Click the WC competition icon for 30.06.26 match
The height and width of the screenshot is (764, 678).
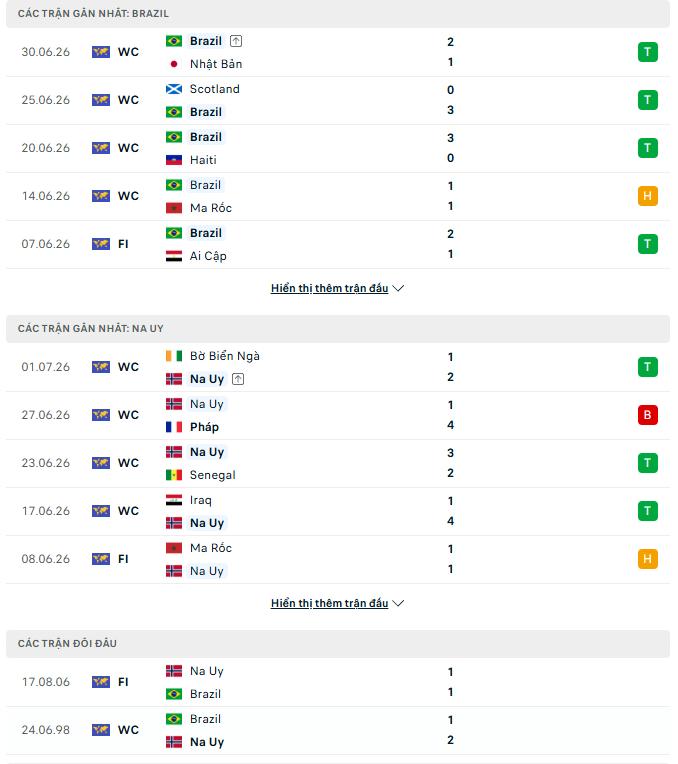[101, 52]
